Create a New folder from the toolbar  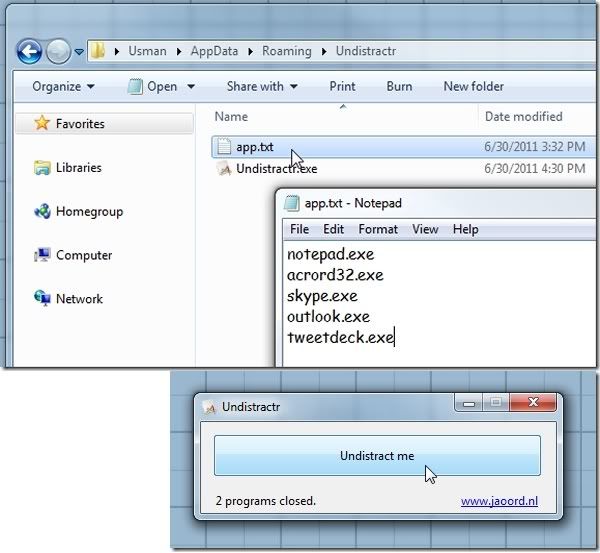473,86
